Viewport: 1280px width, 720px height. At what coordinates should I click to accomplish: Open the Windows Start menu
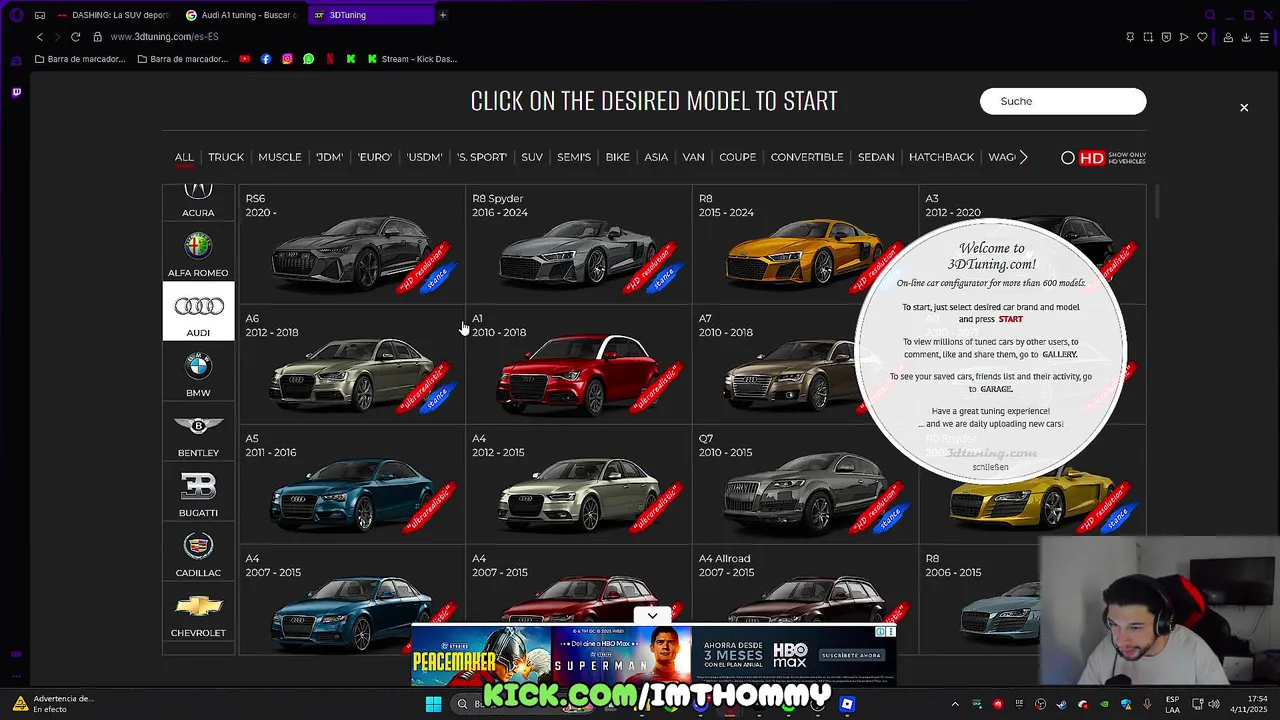[x=433, y=704]
